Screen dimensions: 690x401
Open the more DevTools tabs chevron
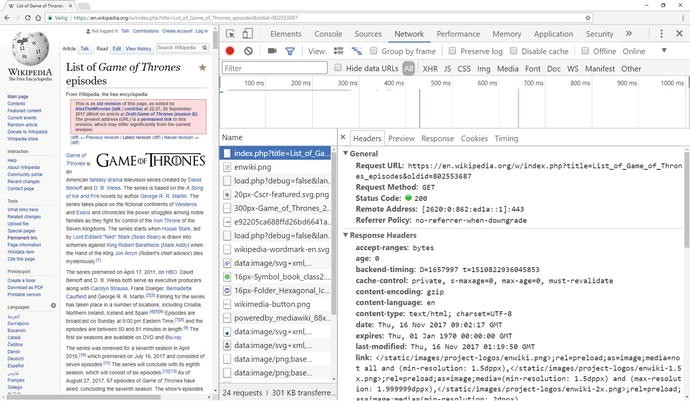coord(629,33)
